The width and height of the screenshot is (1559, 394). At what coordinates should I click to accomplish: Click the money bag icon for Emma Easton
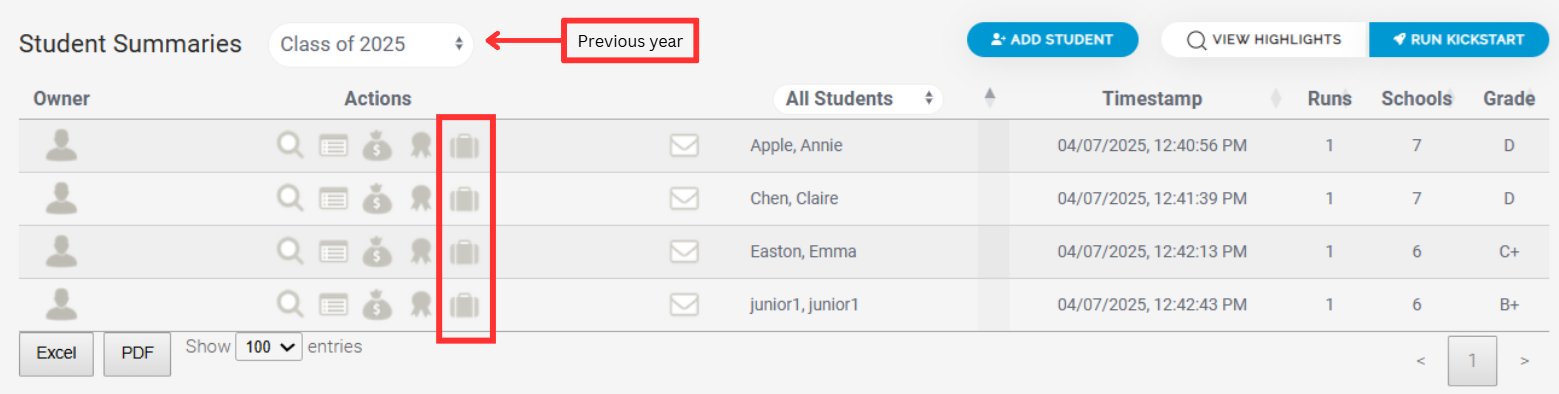pyautogui.click(x=377, y=252)
